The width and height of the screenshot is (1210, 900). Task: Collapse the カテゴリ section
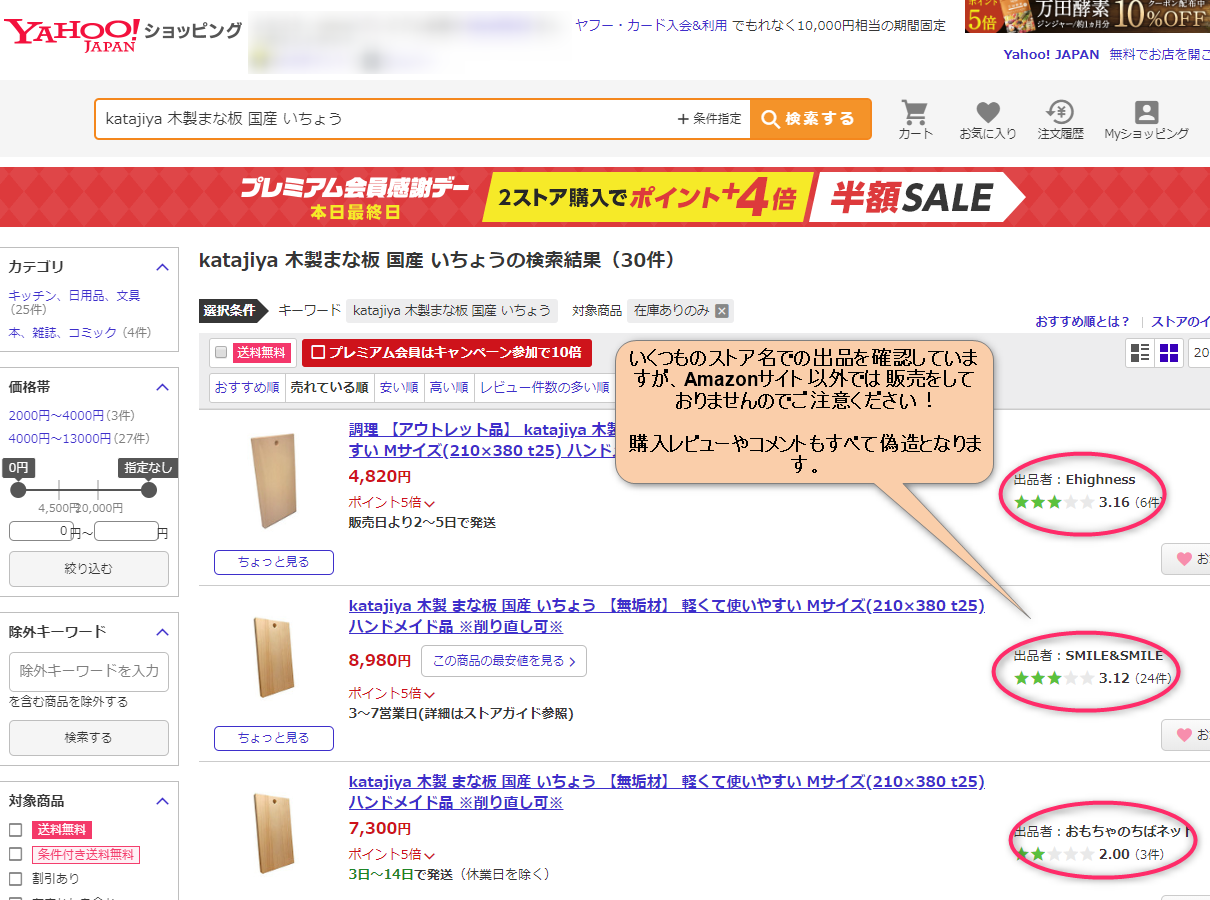pyautogui.click(x=162, y=267)
